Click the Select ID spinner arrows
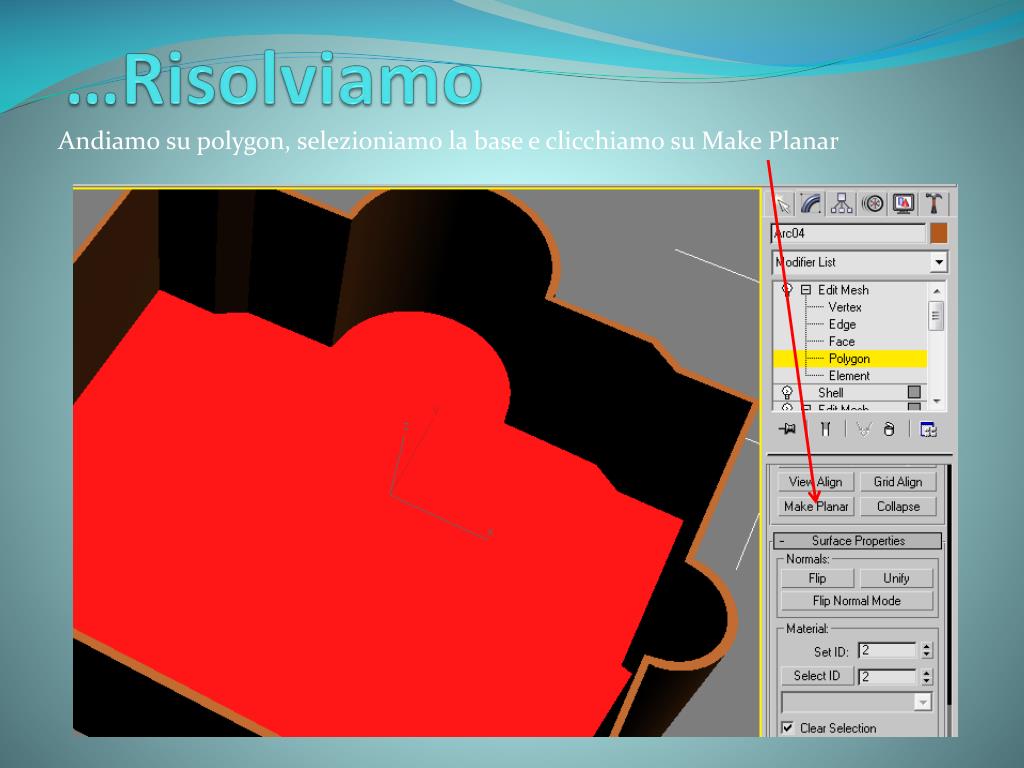 [x=927, y=677]
